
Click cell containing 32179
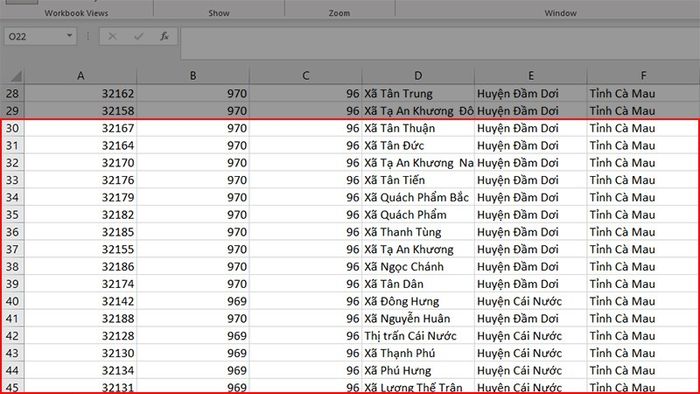click(80, 197)
